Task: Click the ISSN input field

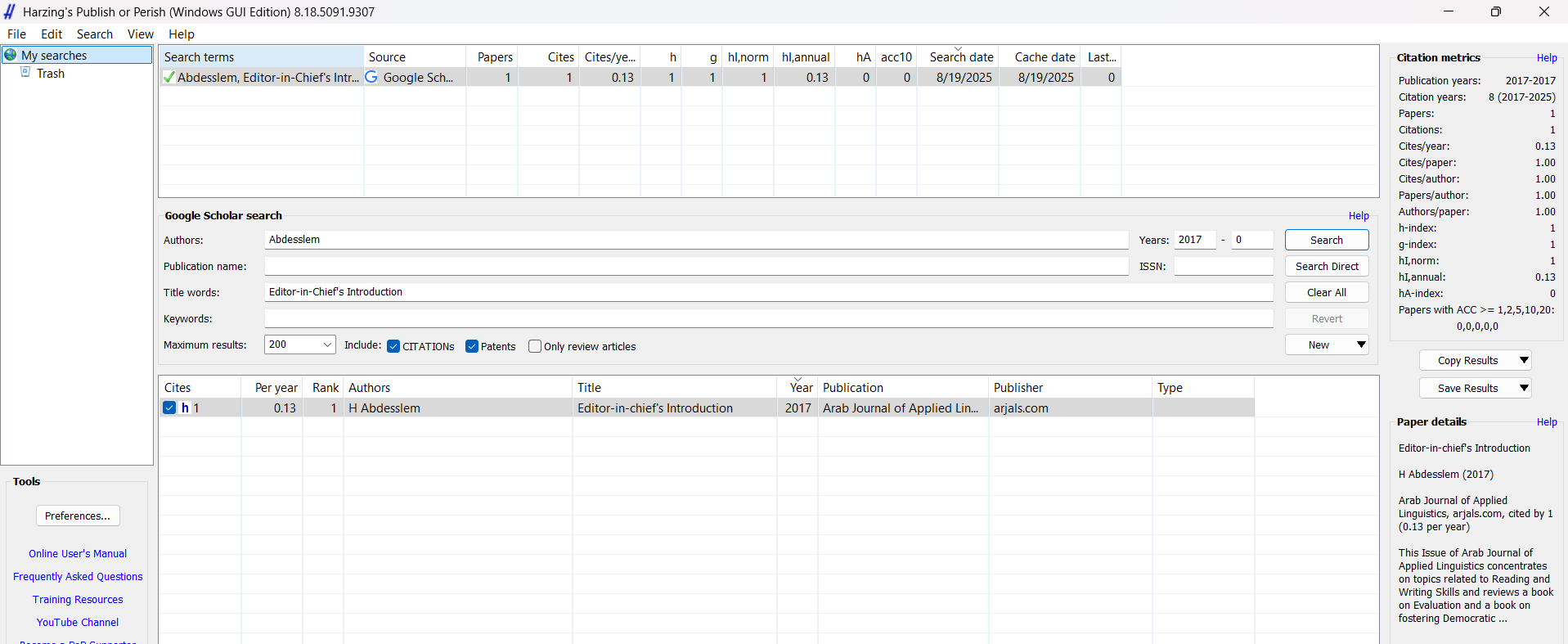Action: [x=1224, y=266]
